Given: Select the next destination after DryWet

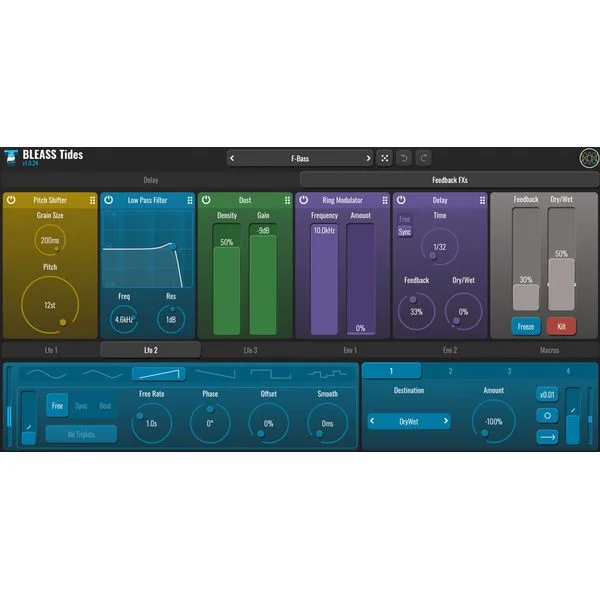Looking at the screenshot, I should pos(445,421).
